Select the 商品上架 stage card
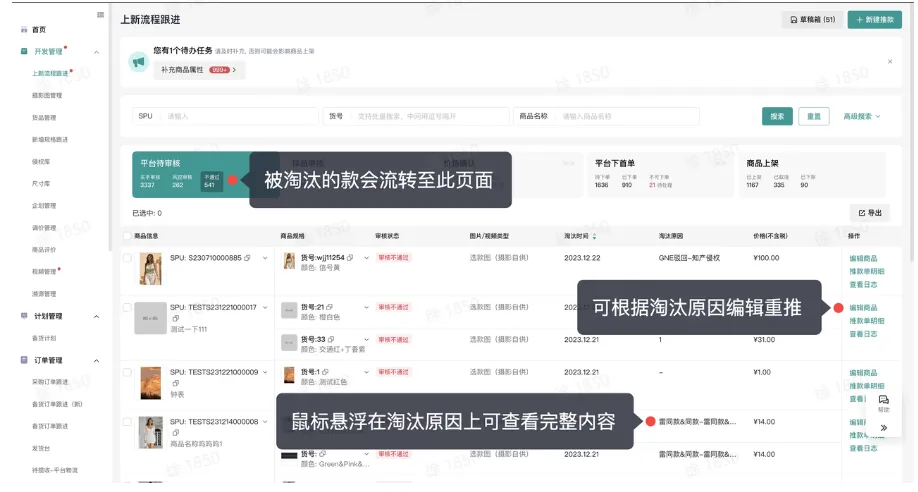The height and width of the screenshot is (492, 918). pyautogui.click(x=813, y=175)
